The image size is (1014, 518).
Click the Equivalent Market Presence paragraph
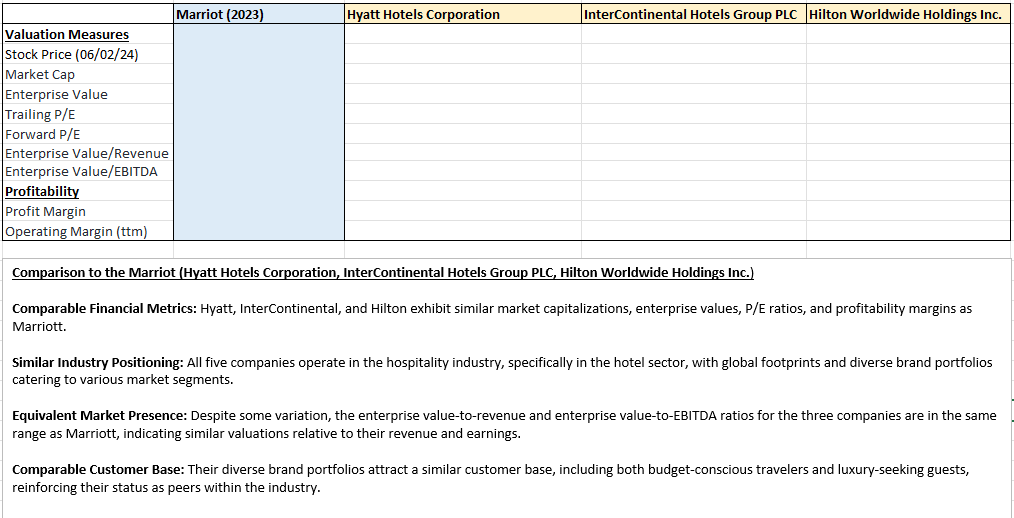tap(504, 424)
